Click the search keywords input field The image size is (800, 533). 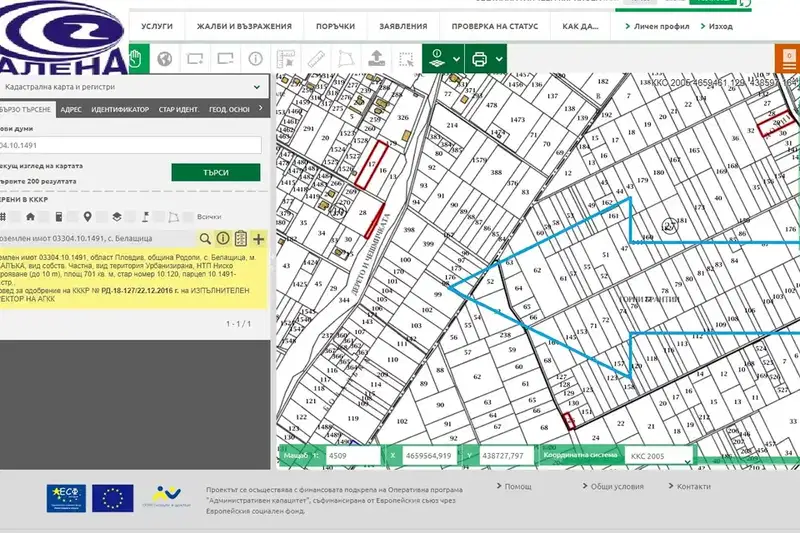tap(130, 145)
